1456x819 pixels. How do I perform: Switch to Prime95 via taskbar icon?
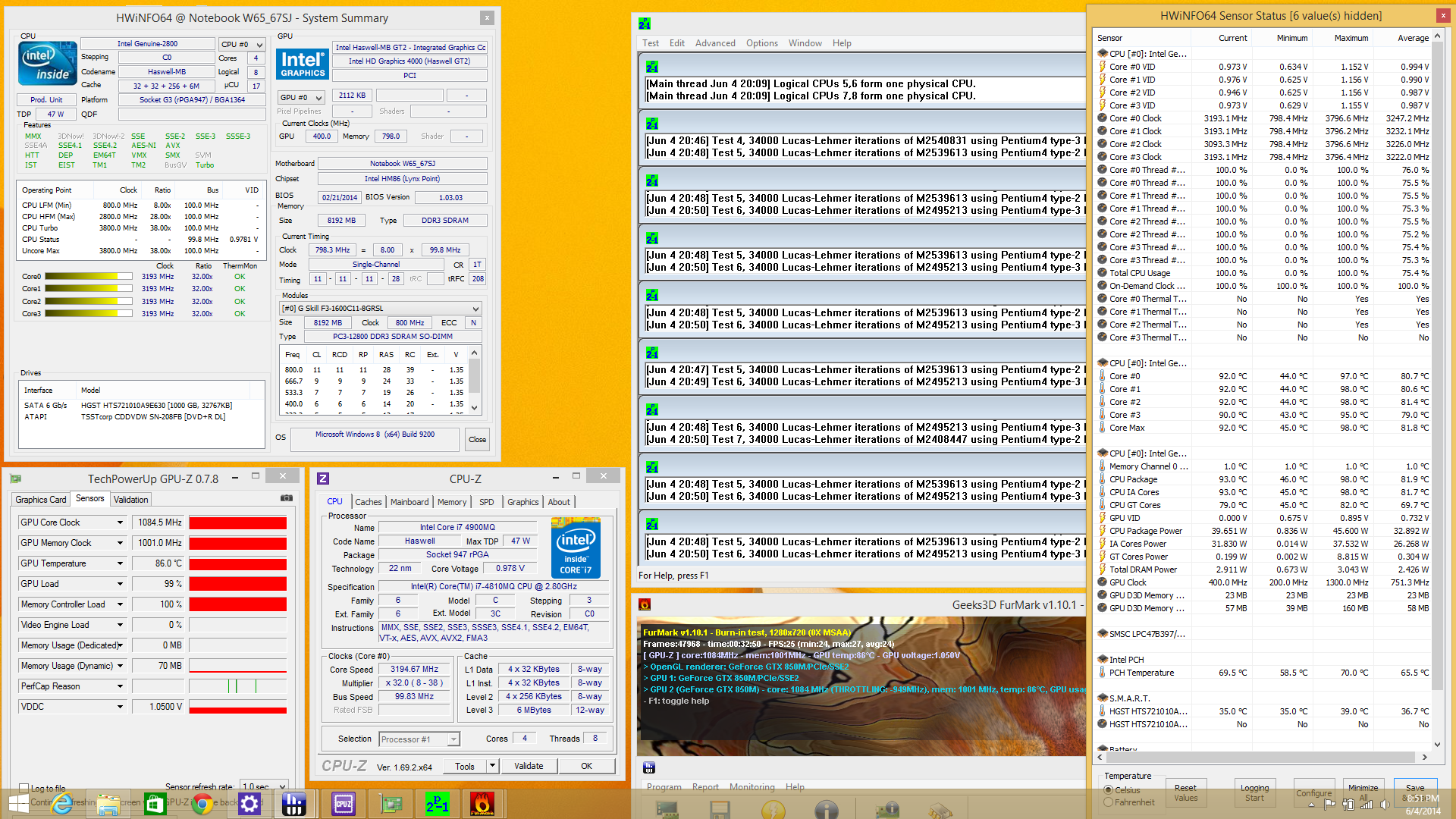438,804
